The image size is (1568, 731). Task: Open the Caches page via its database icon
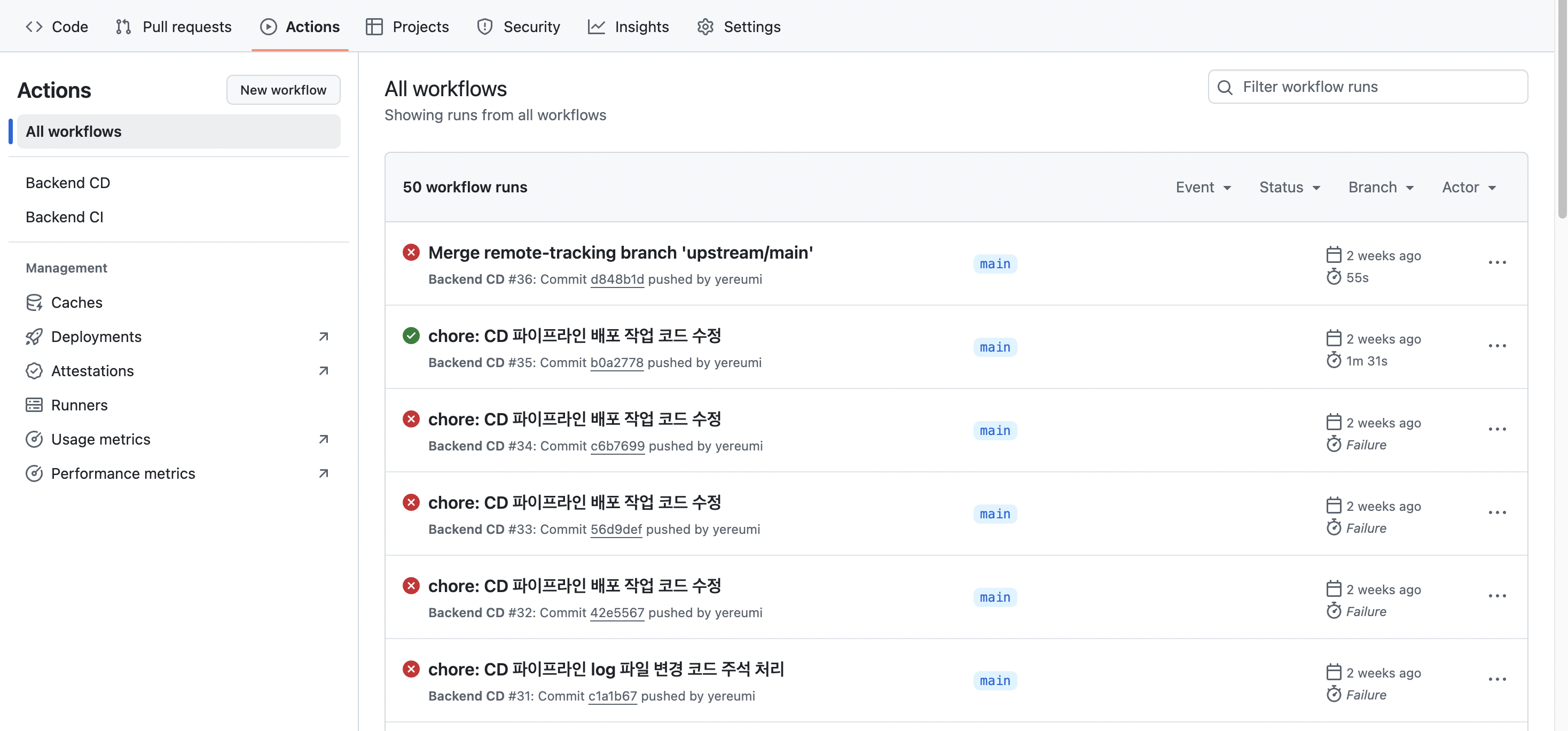34,302
